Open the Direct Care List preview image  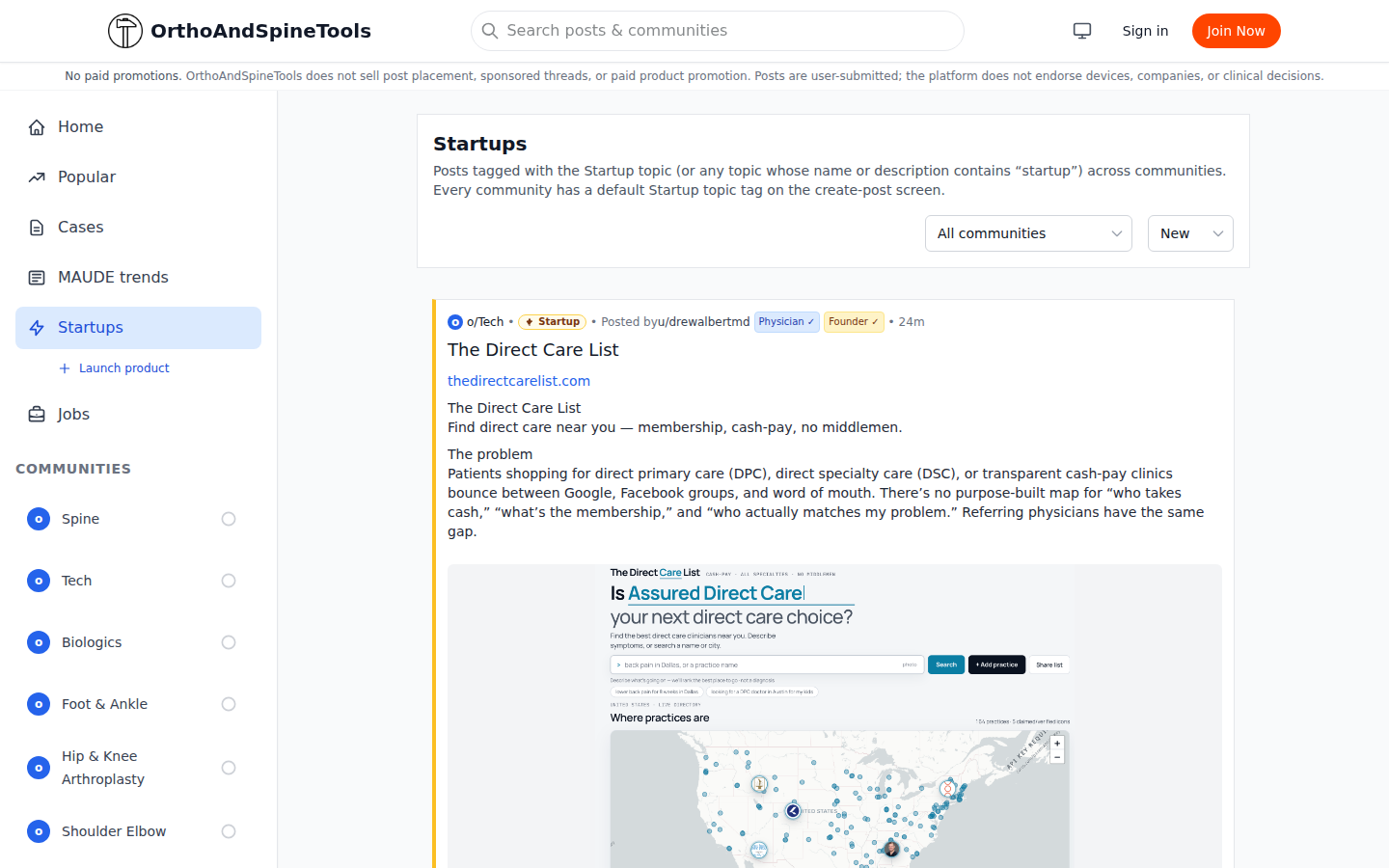tap(834, 716)
